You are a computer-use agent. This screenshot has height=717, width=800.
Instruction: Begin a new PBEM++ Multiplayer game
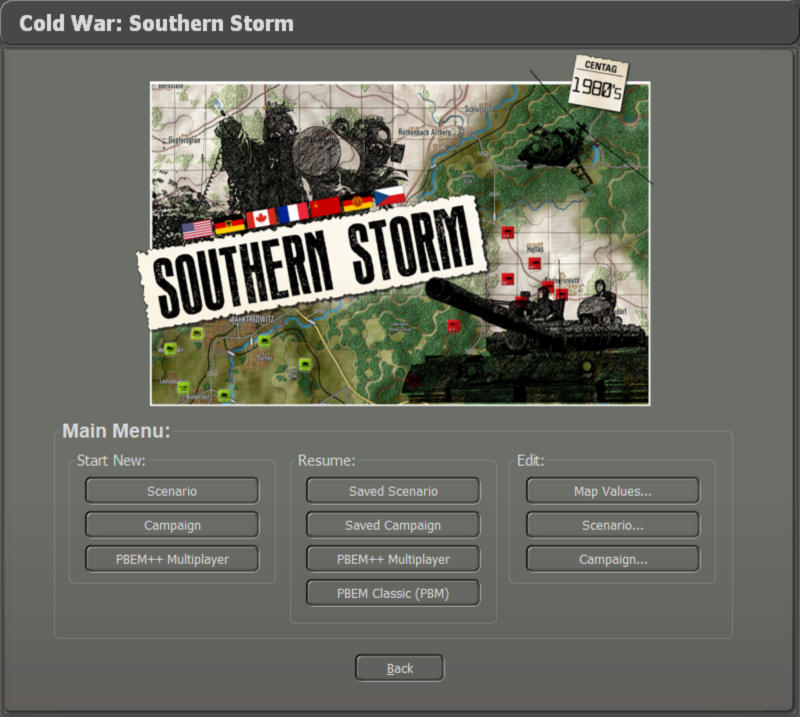[172, 558]
